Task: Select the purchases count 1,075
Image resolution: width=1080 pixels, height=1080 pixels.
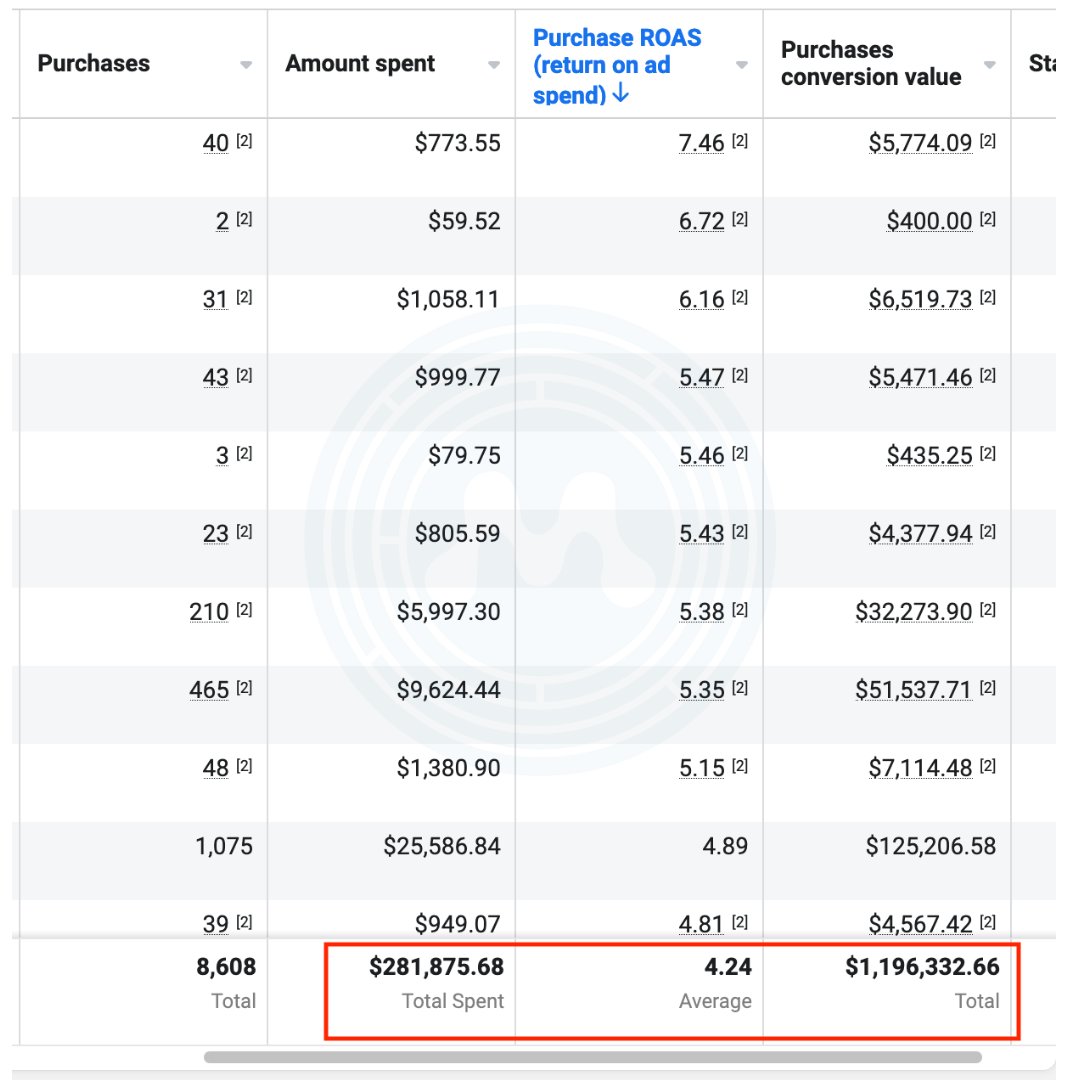Action: click(224, 846)
